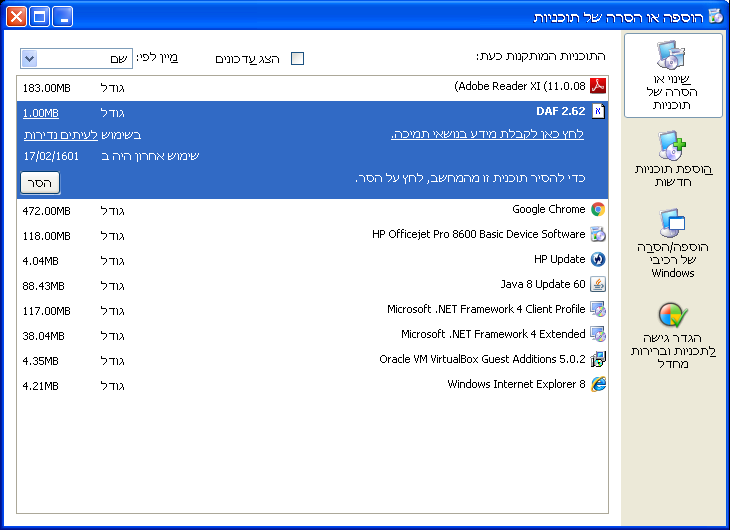Click the 4.21MB size value
This screenshot has width=730, height=530.
point(41,386)
